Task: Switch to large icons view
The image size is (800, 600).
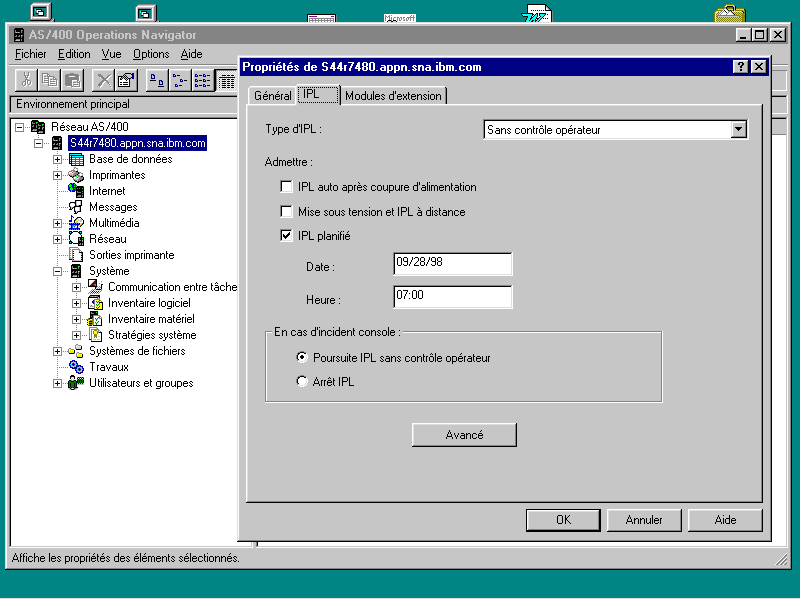Action: (x=158, y=81)
